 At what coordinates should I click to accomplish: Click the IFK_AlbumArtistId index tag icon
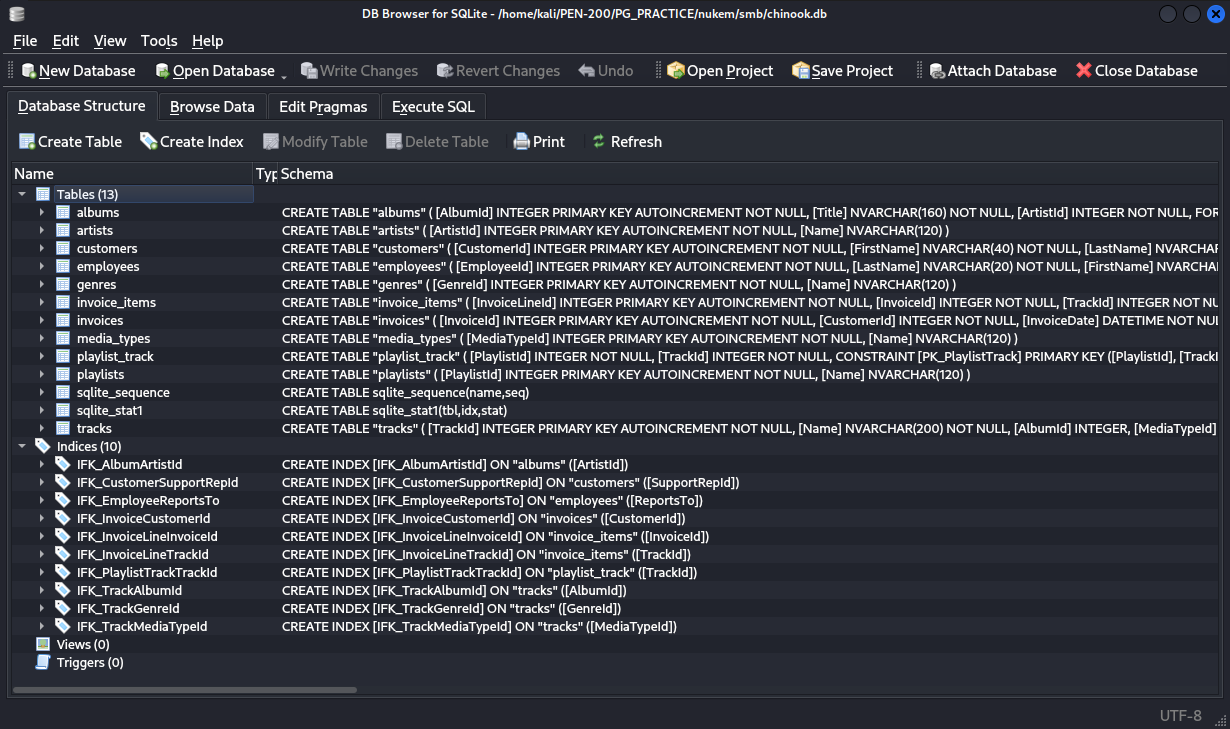click(62, 464)
